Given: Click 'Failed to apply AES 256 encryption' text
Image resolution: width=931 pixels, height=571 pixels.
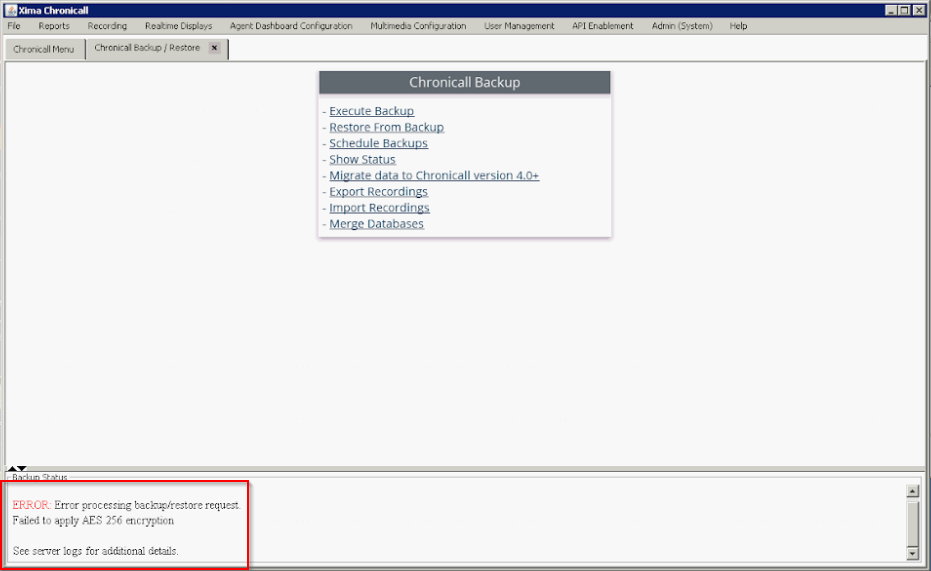Looking at the screenshot, I should [93, 521].
